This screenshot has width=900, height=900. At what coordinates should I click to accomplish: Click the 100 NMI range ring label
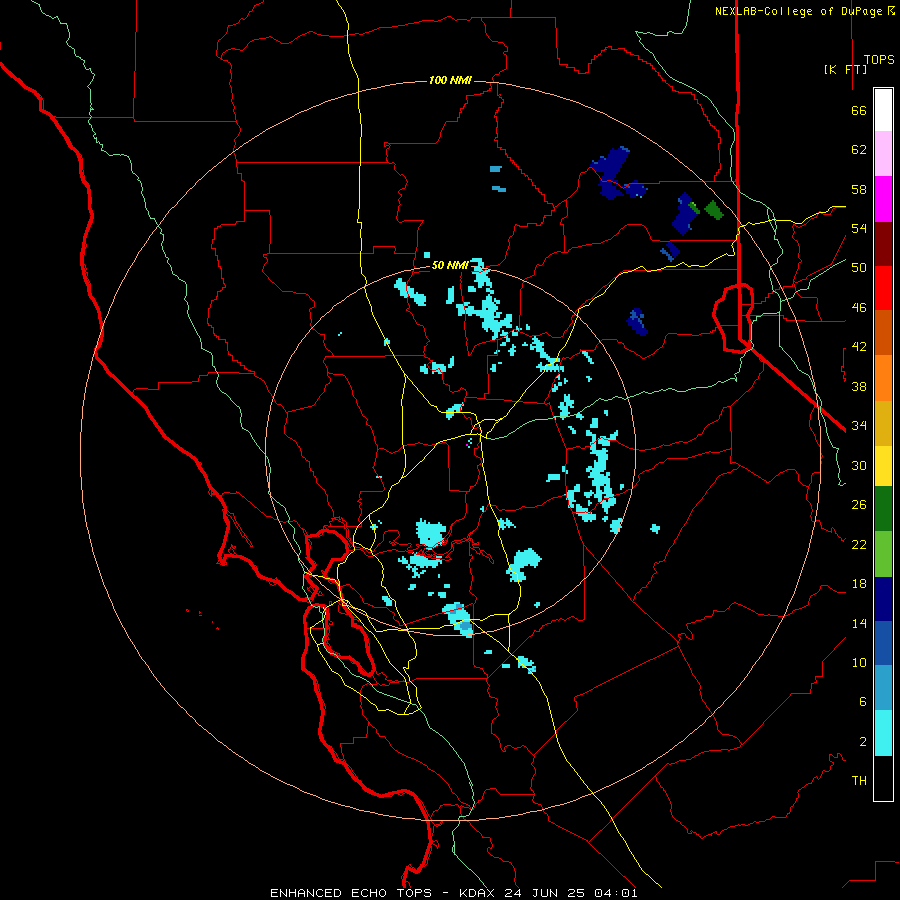(x=450, y=80)
